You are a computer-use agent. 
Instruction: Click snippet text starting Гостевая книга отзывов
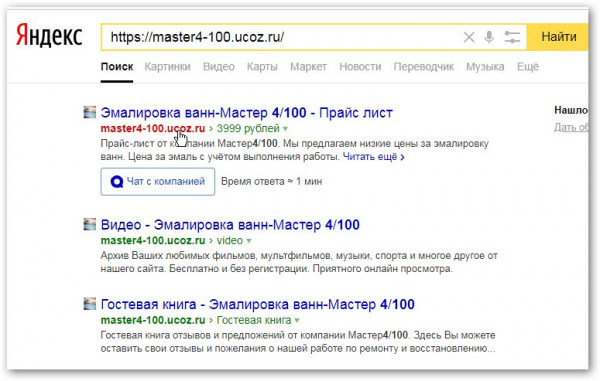click(x=298, y=342)
